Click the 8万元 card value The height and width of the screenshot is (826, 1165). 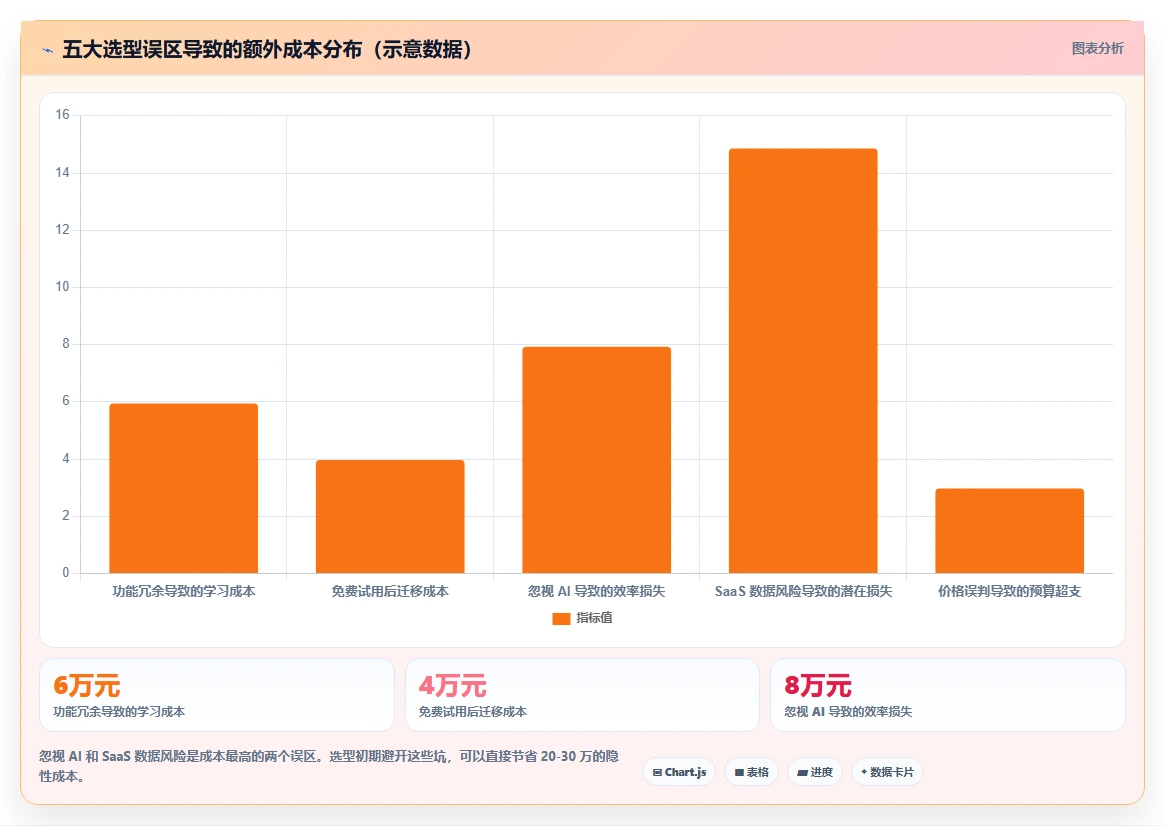click(x=818, y=685)
